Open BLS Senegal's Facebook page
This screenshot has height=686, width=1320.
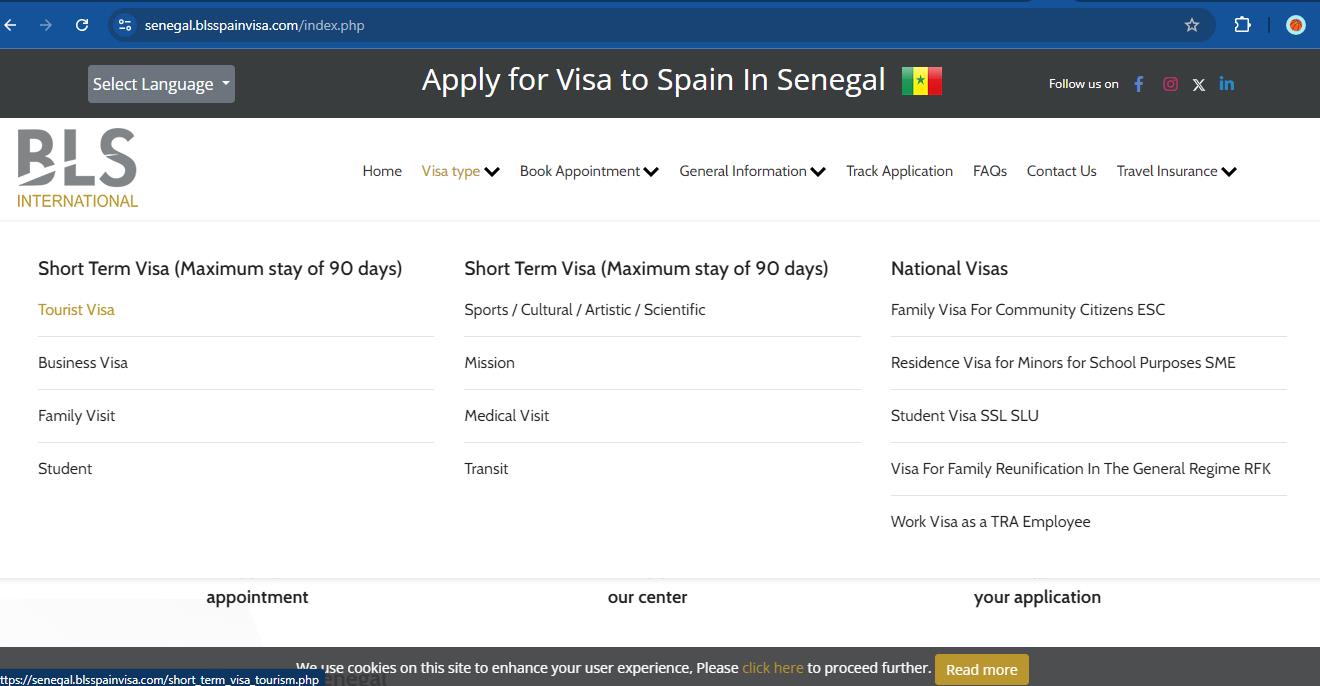click(1138, 84)
